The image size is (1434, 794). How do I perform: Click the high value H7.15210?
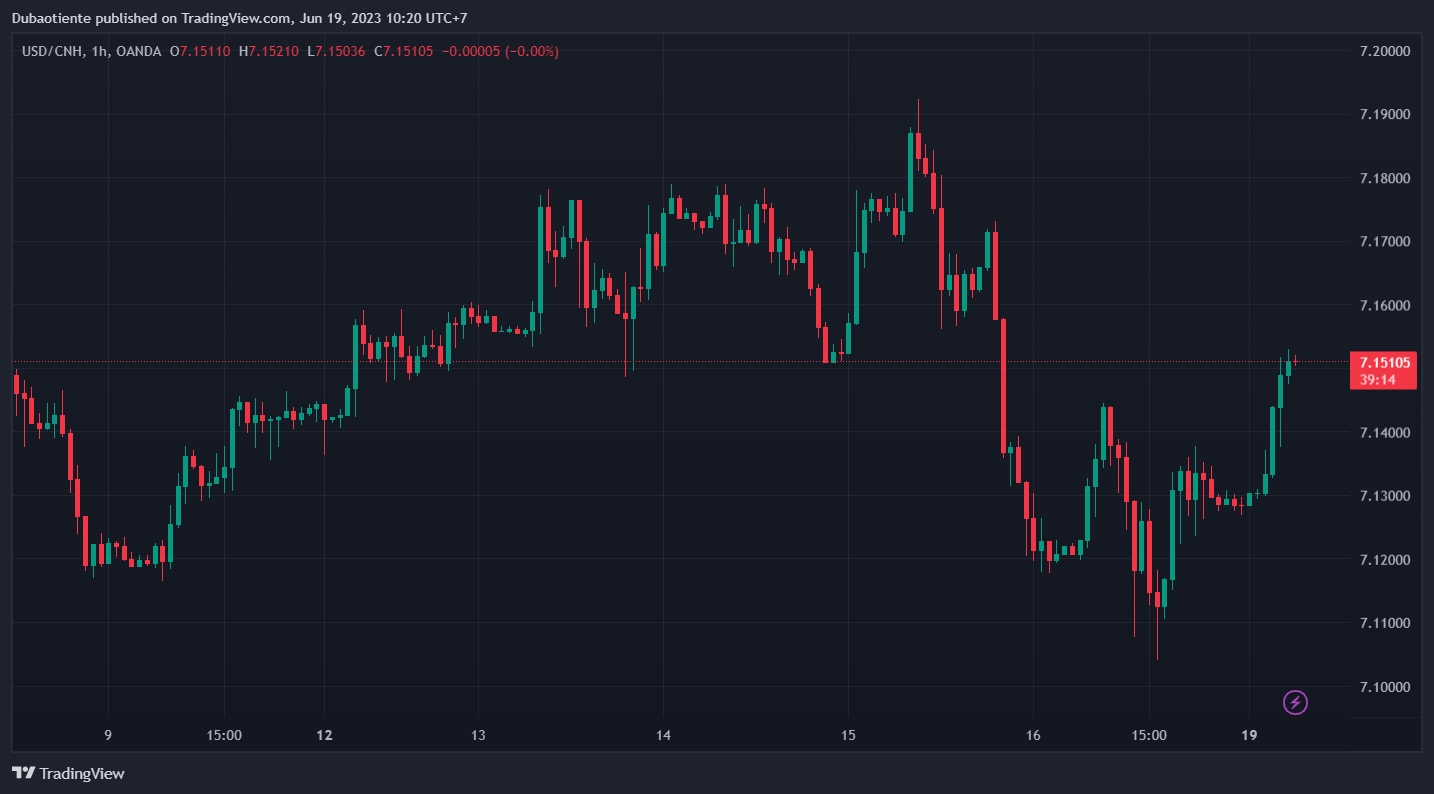pyautogui.click(x=269, y=51)
